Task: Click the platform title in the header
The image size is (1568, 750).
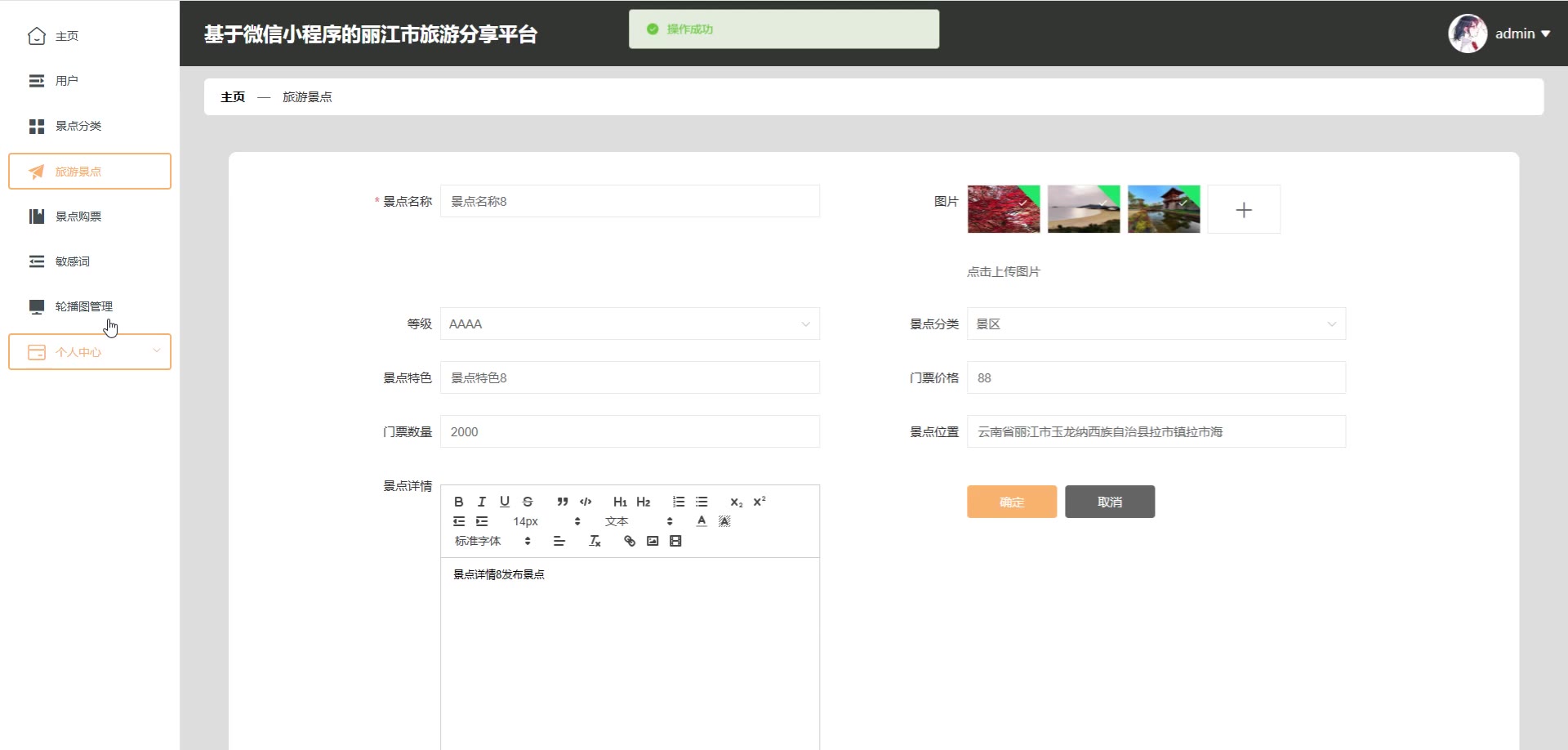Action: coord(371,34)
